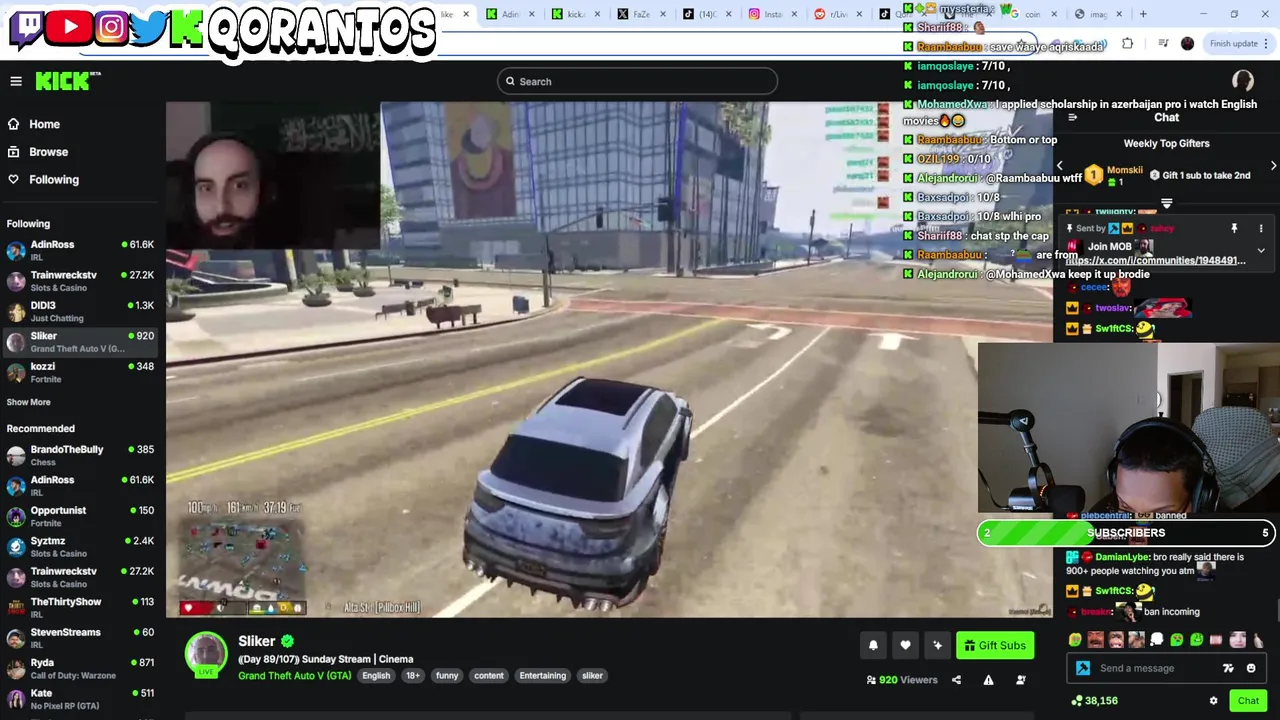Click Momskii top gifter
This screenshot has width=1280, height=720.
(x=1114, y=175)
